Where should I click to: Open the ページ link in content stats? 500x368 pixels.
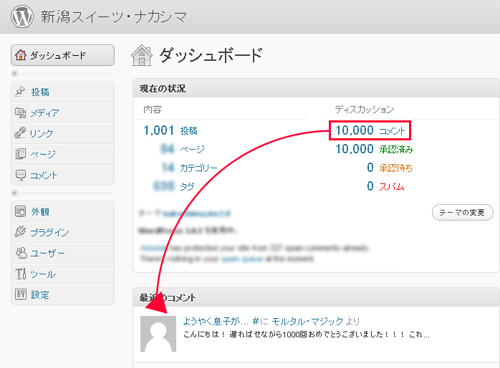coord(192,149)
